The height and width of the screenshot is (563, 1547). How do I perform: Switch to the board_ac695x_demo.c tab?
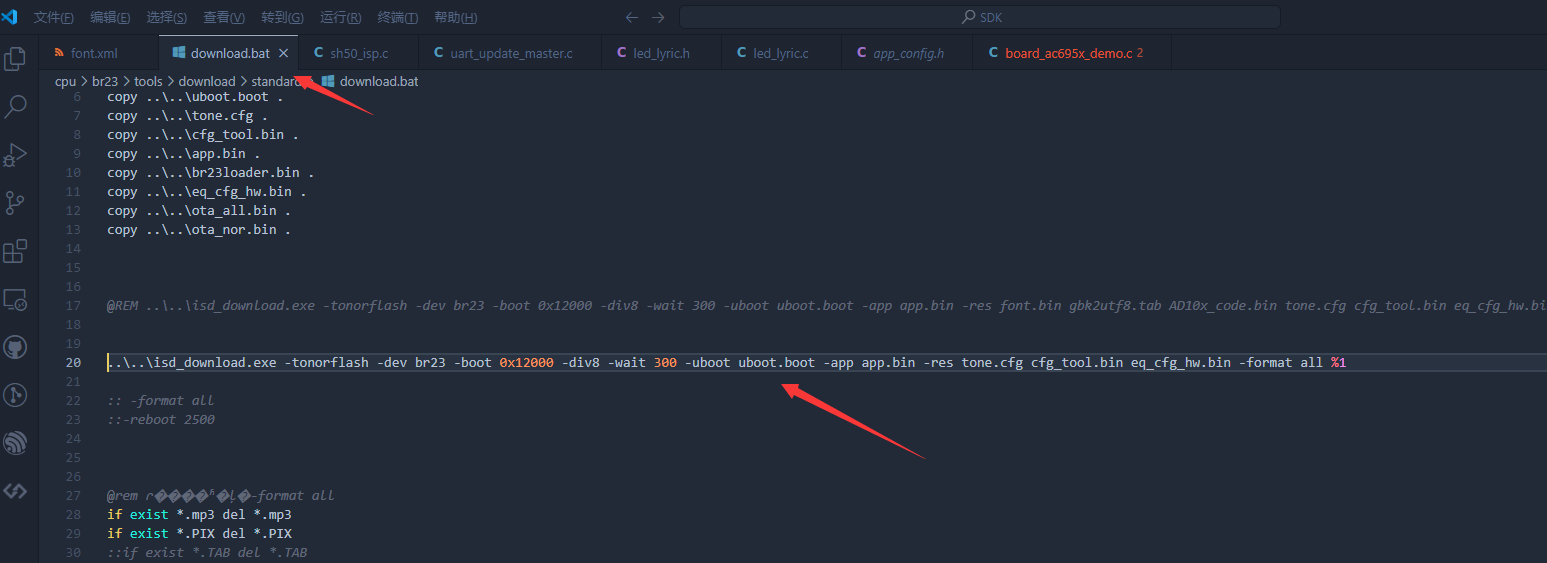1071,53
